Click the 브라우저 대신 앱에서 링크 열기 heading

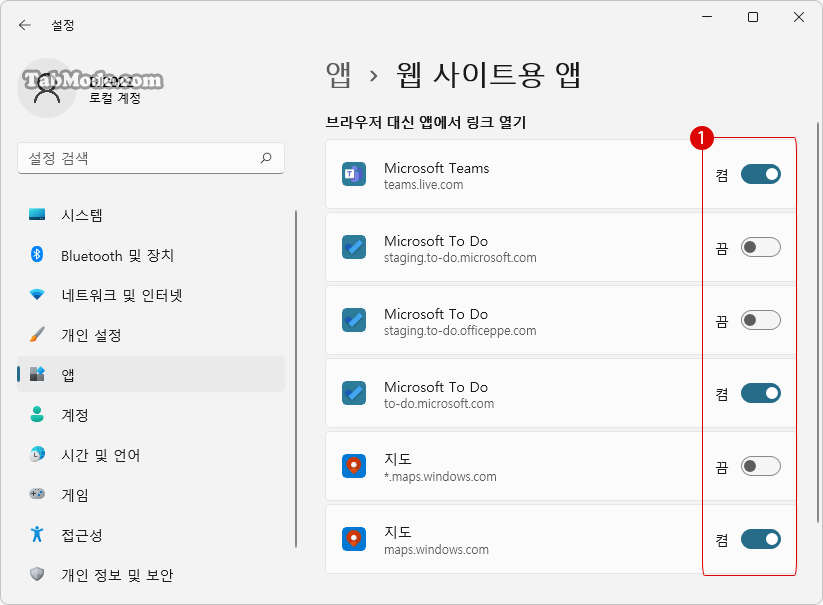pos(426,122)
